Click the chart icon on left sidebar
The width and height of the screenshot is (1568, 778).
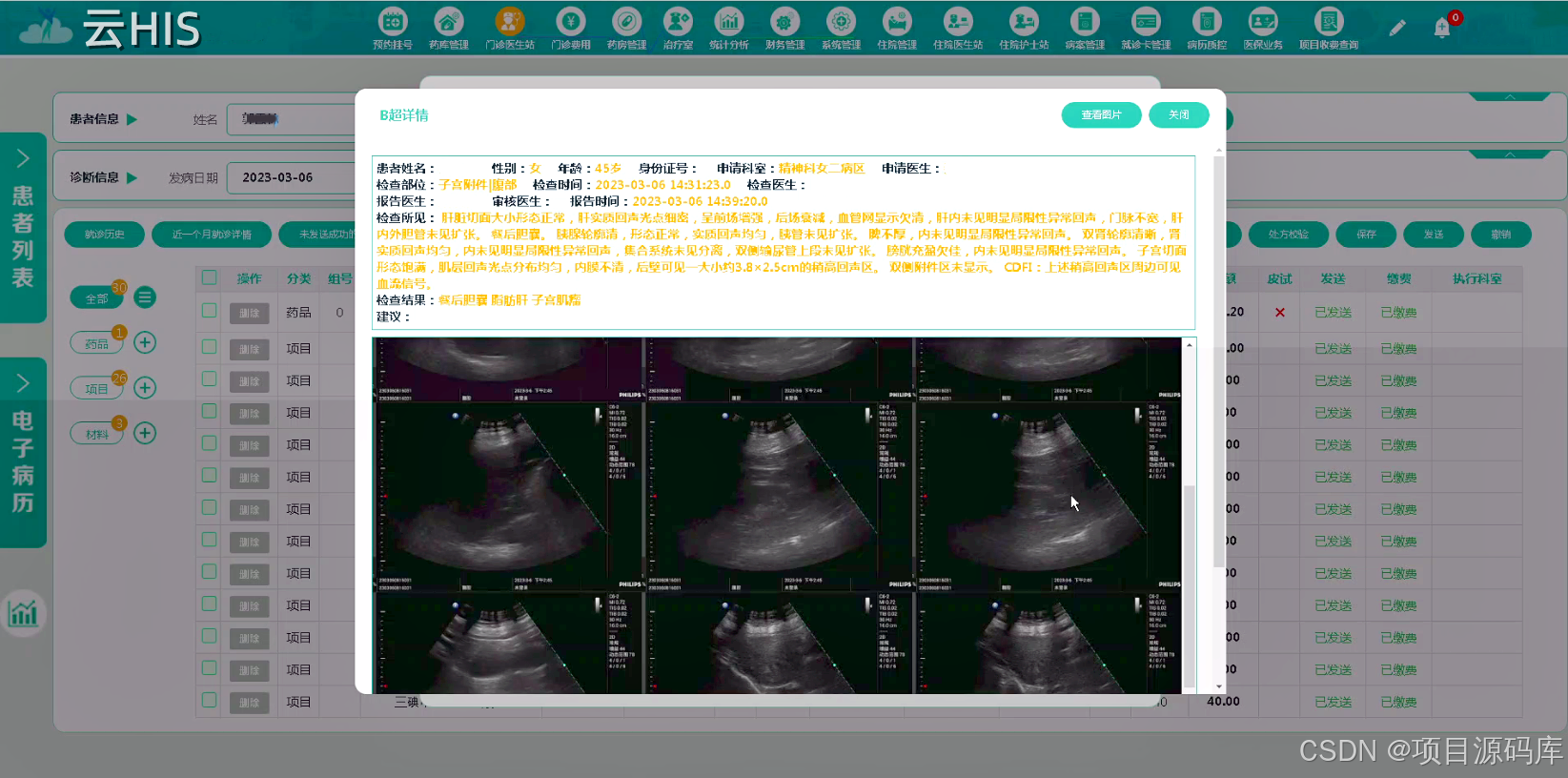tap(23, 612)
